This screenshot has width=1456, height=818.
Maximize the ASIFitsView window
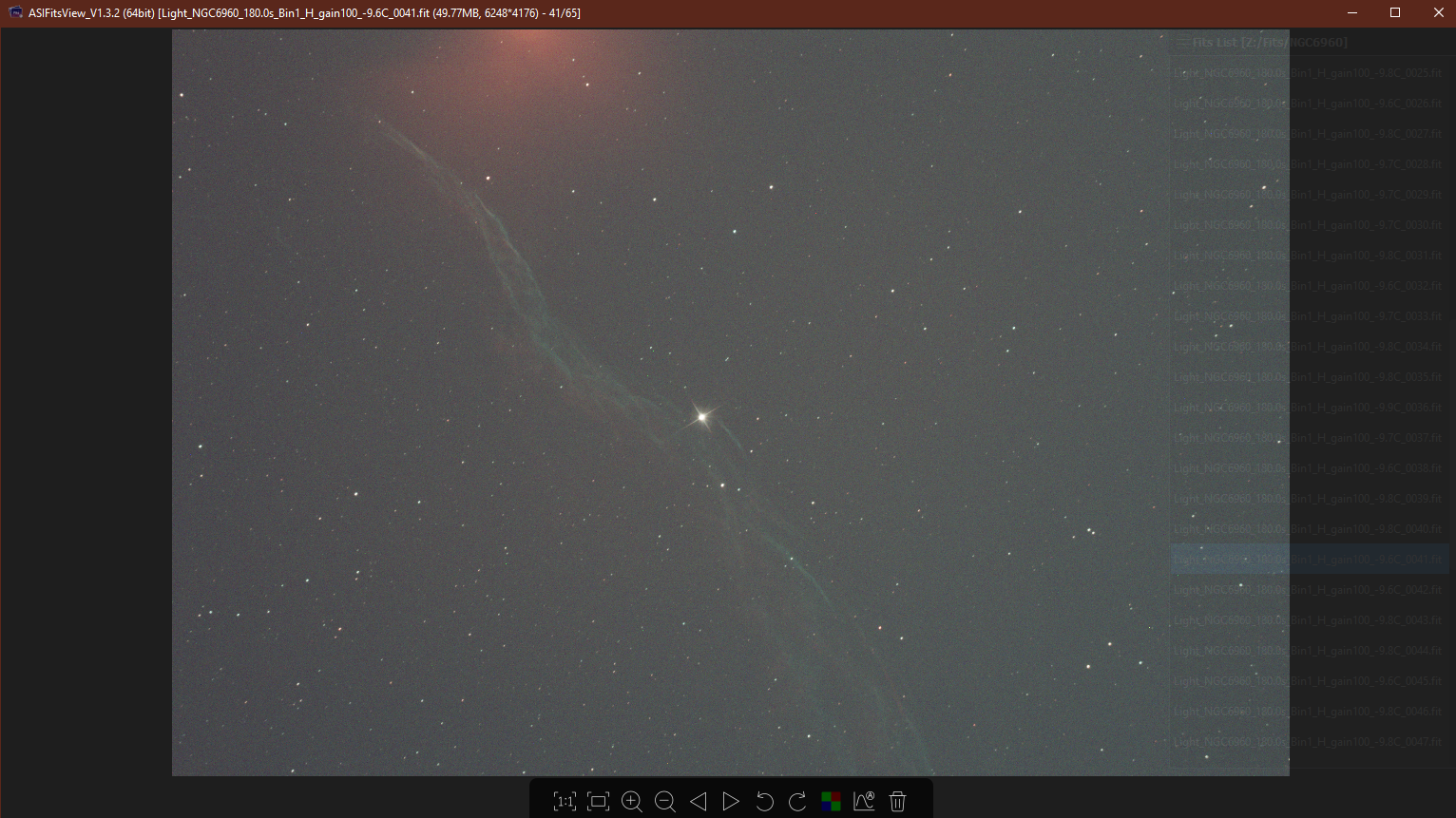tap(1395, 13)
